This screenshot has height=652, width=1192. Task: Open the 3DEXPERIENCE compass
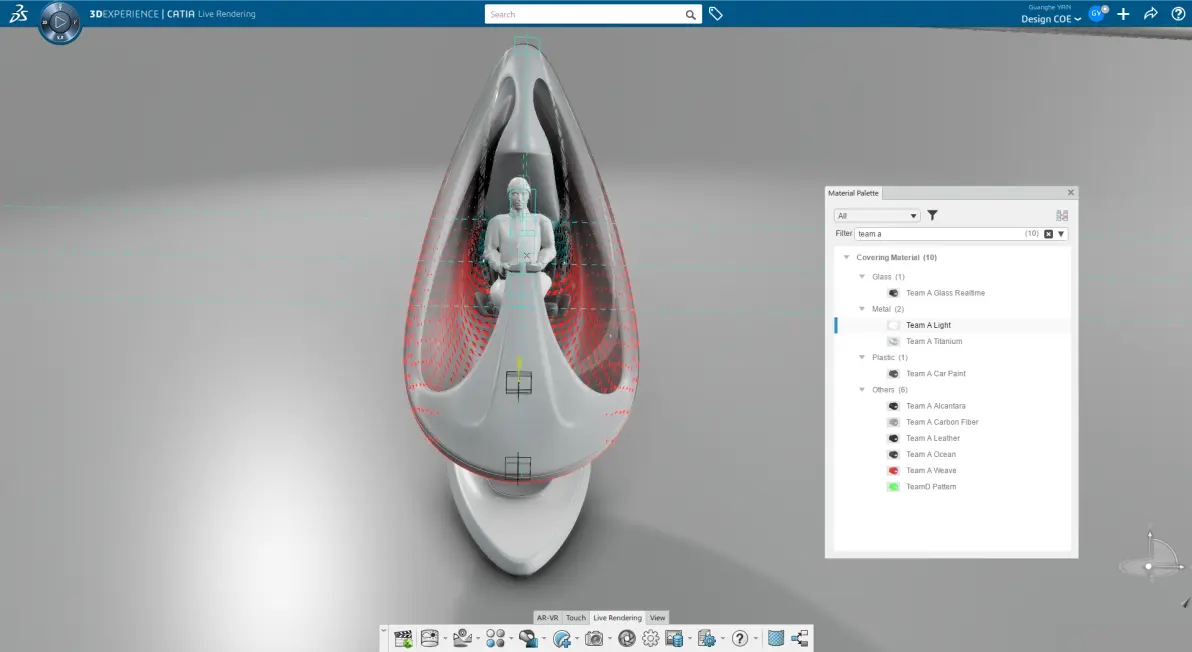pos(60,22)
